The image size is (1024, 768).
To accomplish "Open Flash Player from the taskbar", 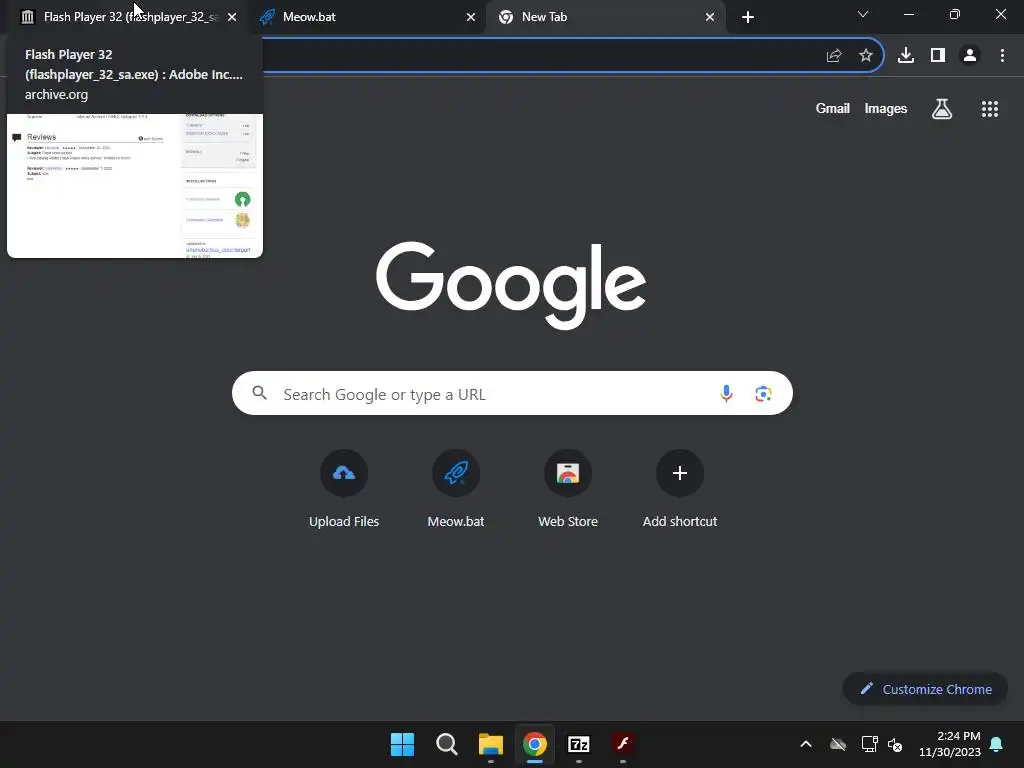I will click(623, 744).
